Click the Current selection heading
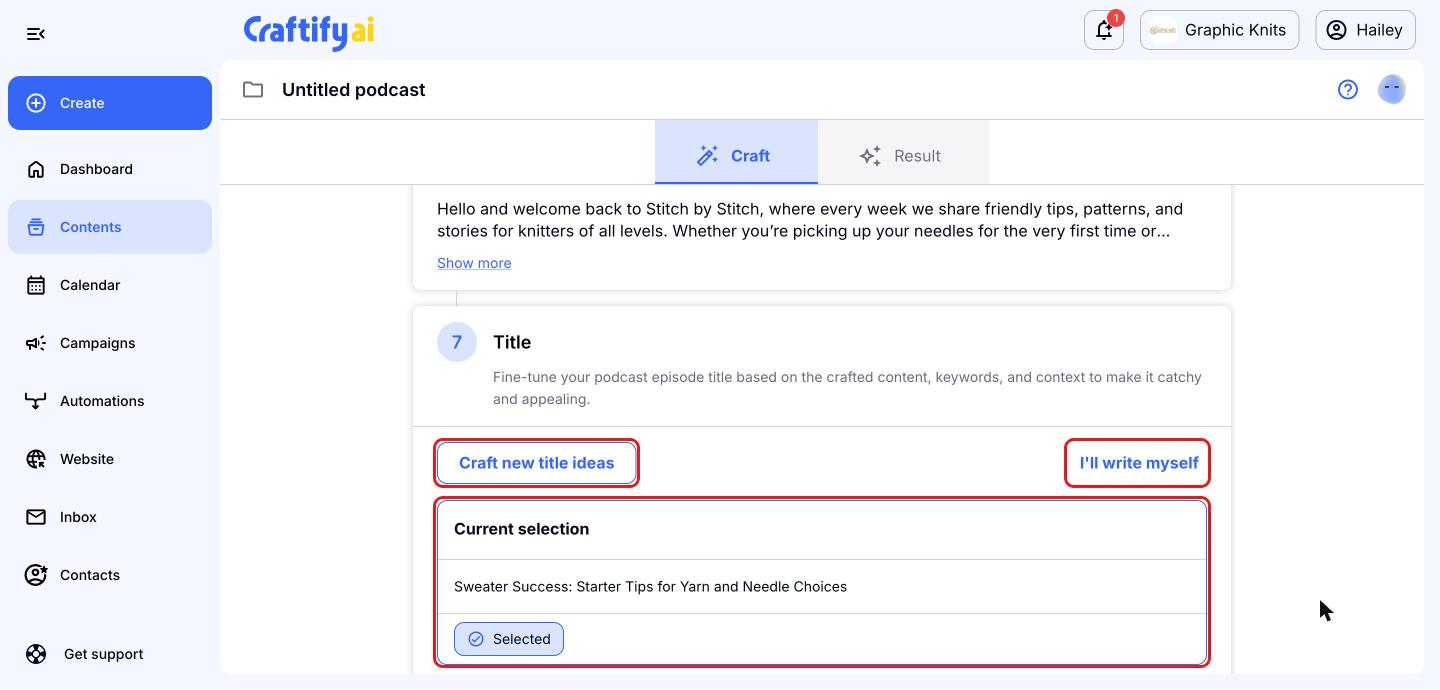This screenshot has height=690, width=1440. click(521, 529)
